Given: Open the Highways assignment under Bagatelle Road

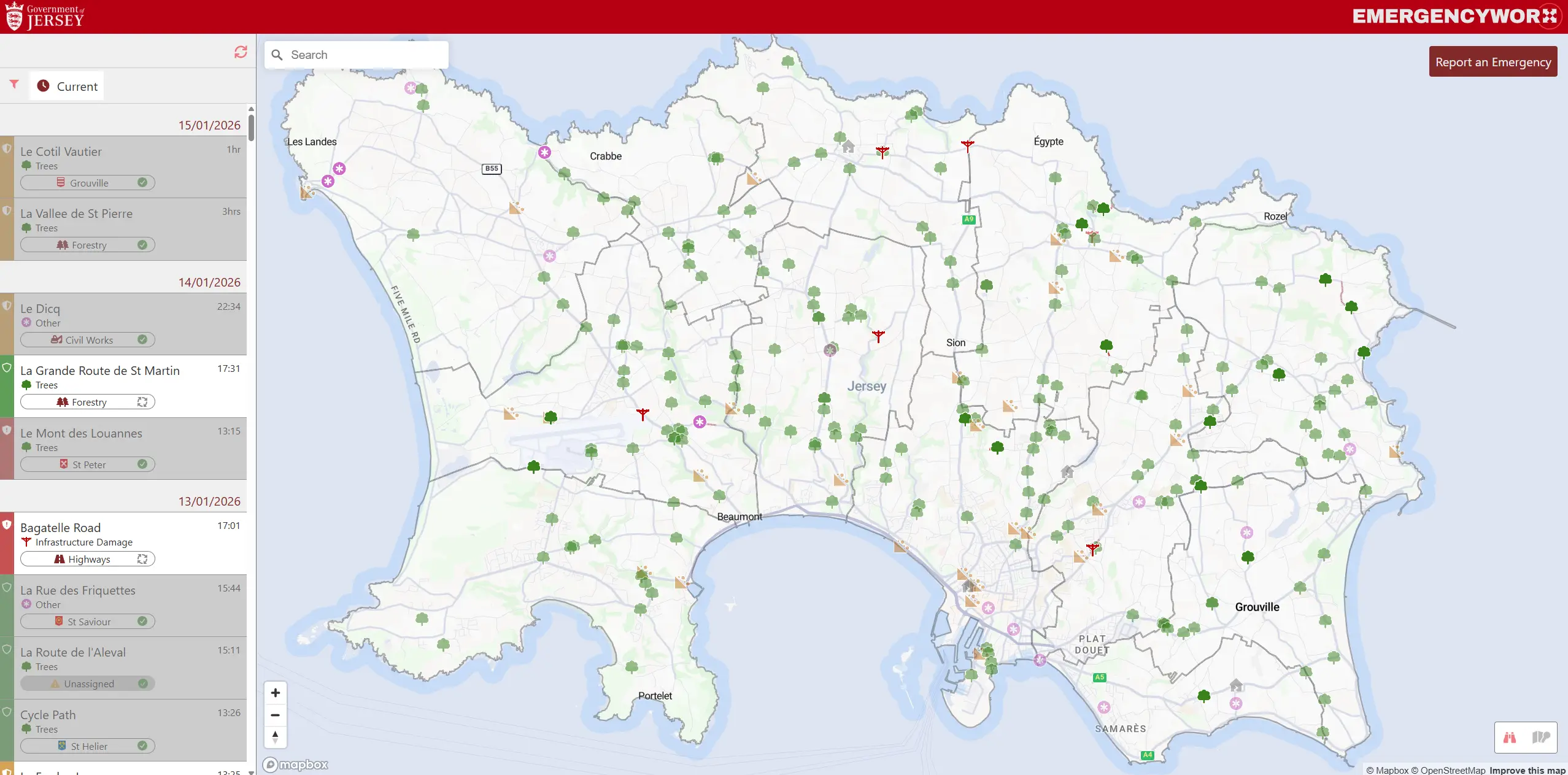Looking at the screenshot, I should [88, 558].
